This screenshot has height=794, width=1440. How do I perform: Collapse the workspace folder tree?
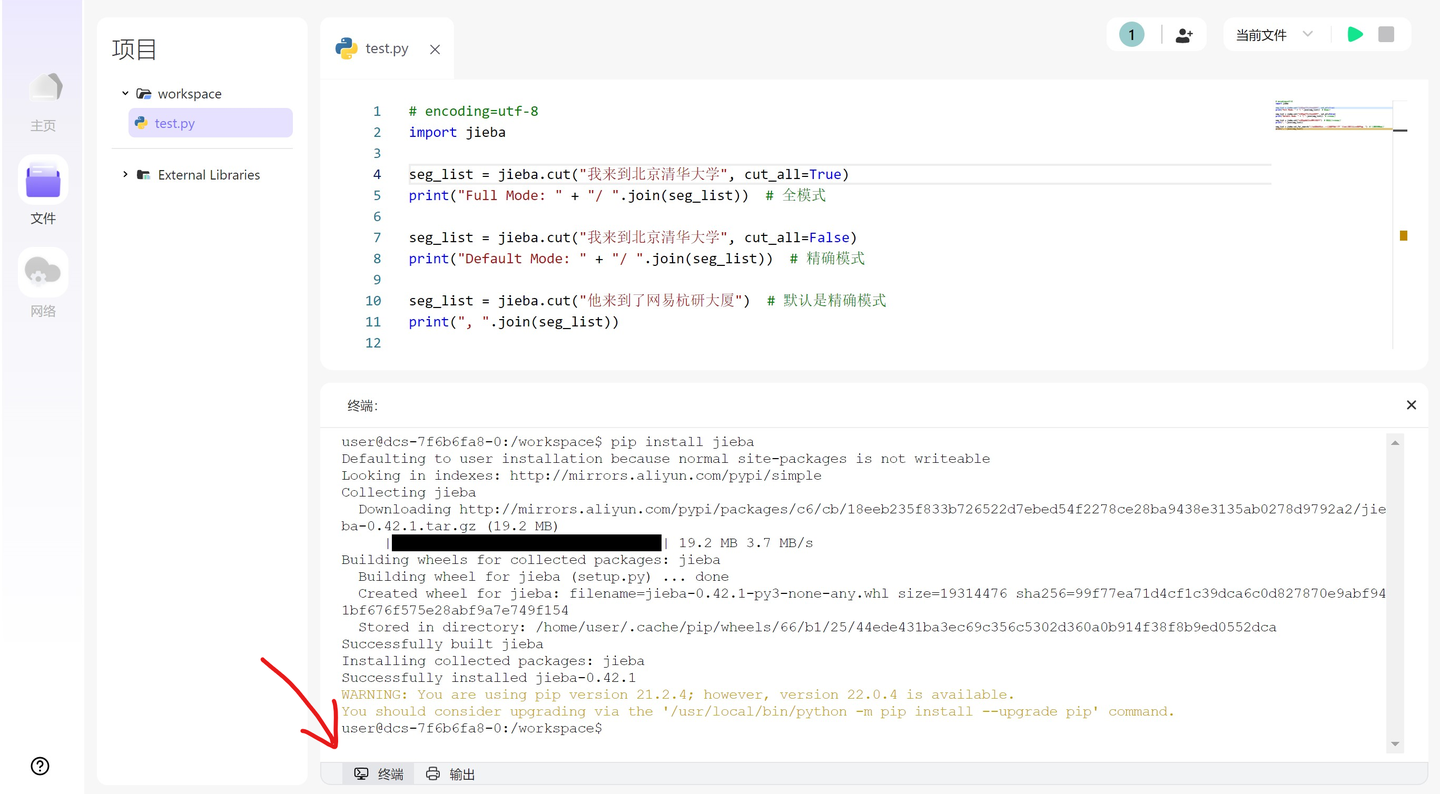pos(125,94)
